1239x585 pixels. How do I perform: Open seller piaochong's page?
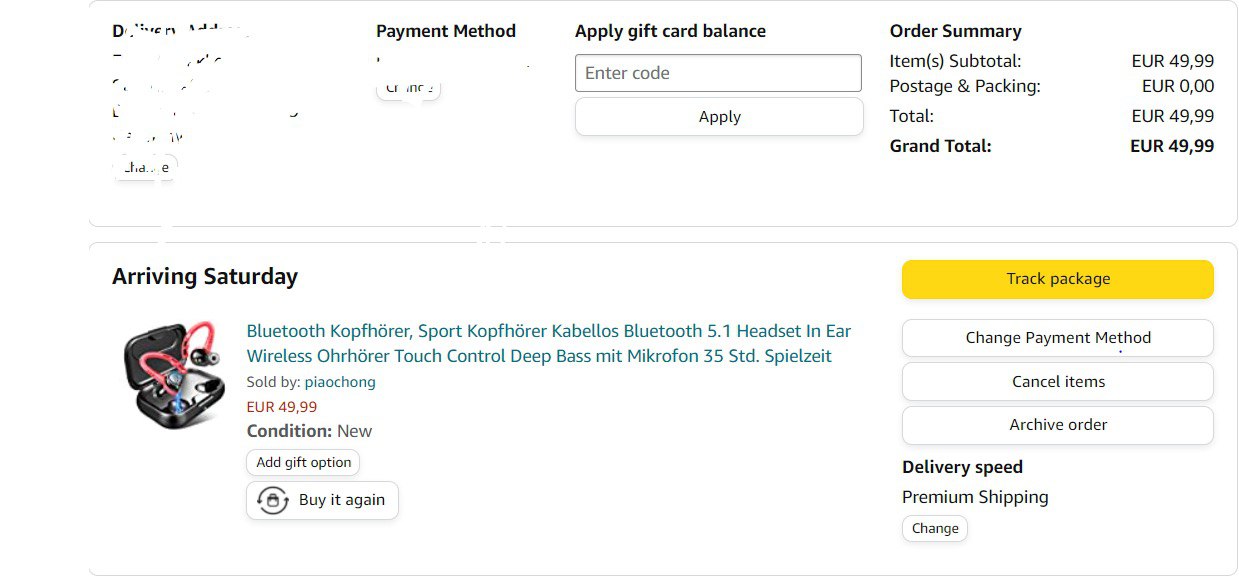point(340,382)
